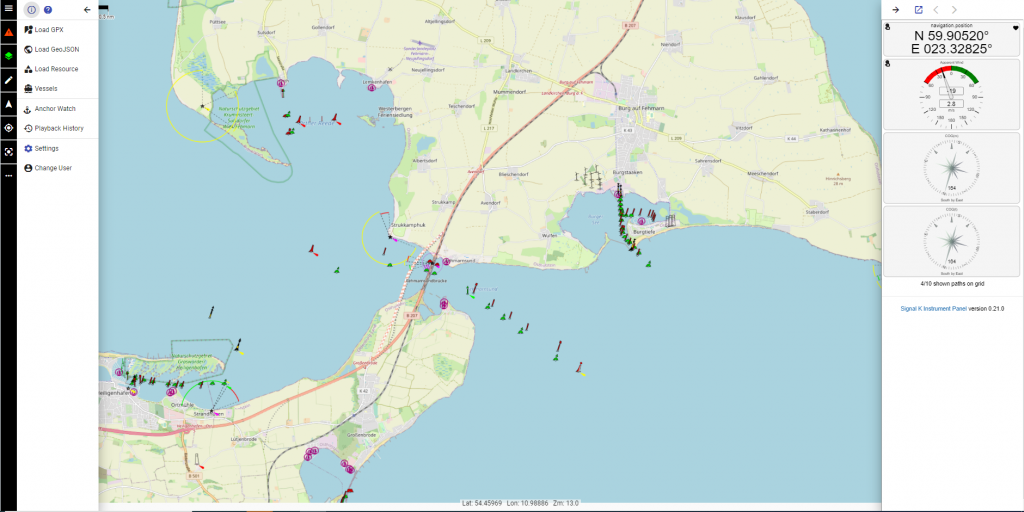Open the blue help question mark icon
Image resolution: width=1024 pixels, height=512 pixels.
pos(48,10)
